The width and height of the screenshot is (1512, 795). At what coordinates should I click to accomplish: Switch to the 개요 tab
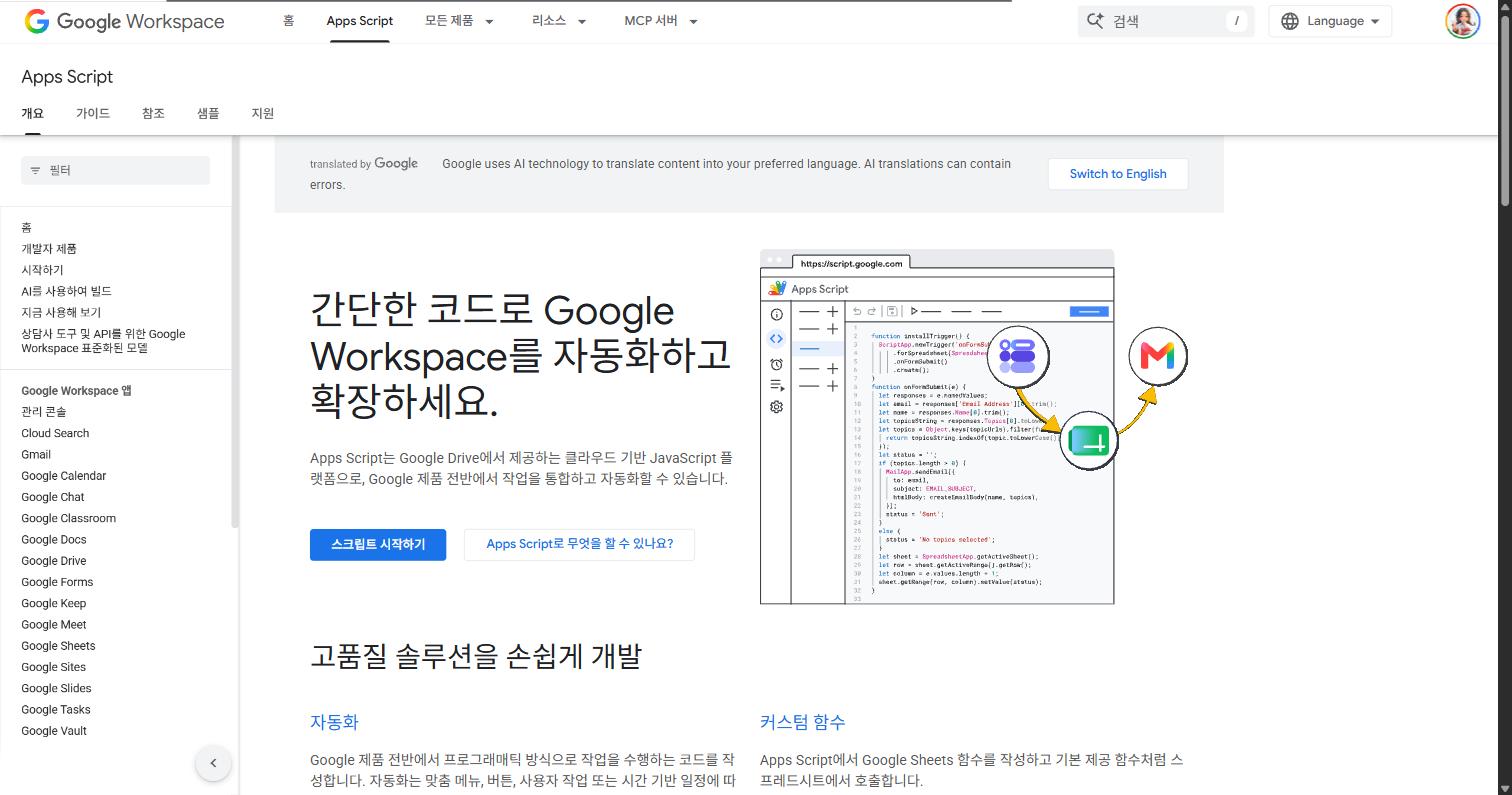[x=32, y=113]
